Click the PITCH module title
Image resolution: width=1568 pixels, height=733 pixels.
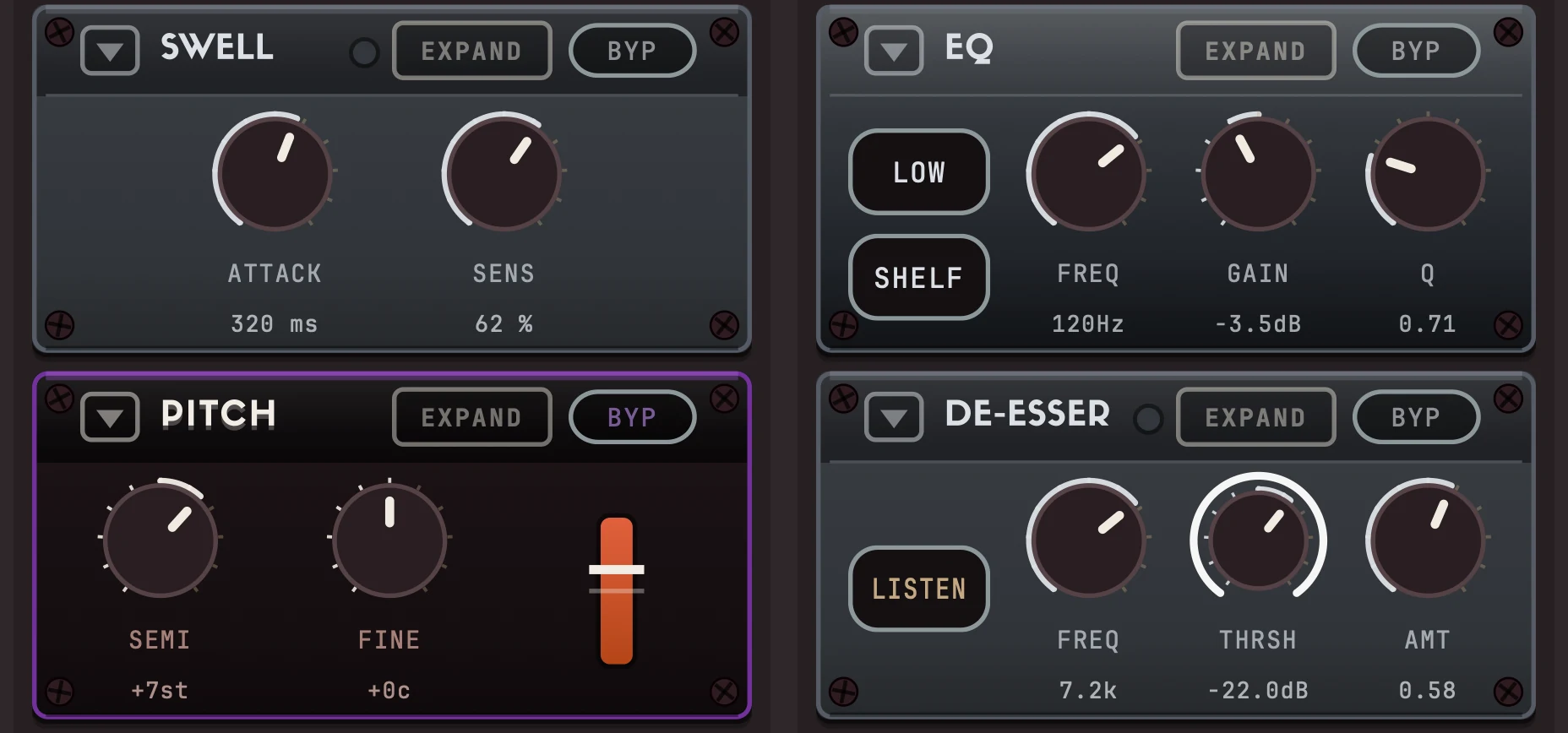[219, 414]
